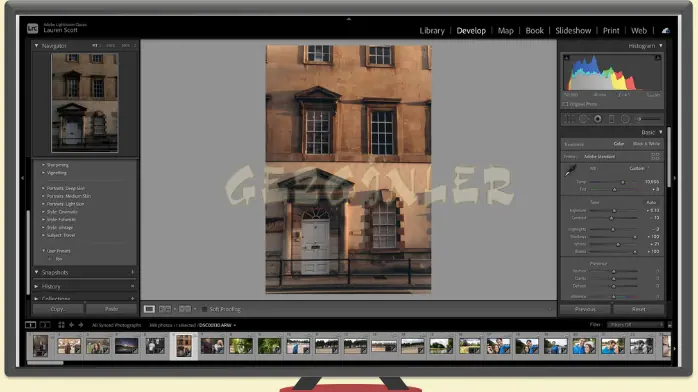
Task: Open the Slideshow module
Action: pyautogui.click(x=573, y=31)
